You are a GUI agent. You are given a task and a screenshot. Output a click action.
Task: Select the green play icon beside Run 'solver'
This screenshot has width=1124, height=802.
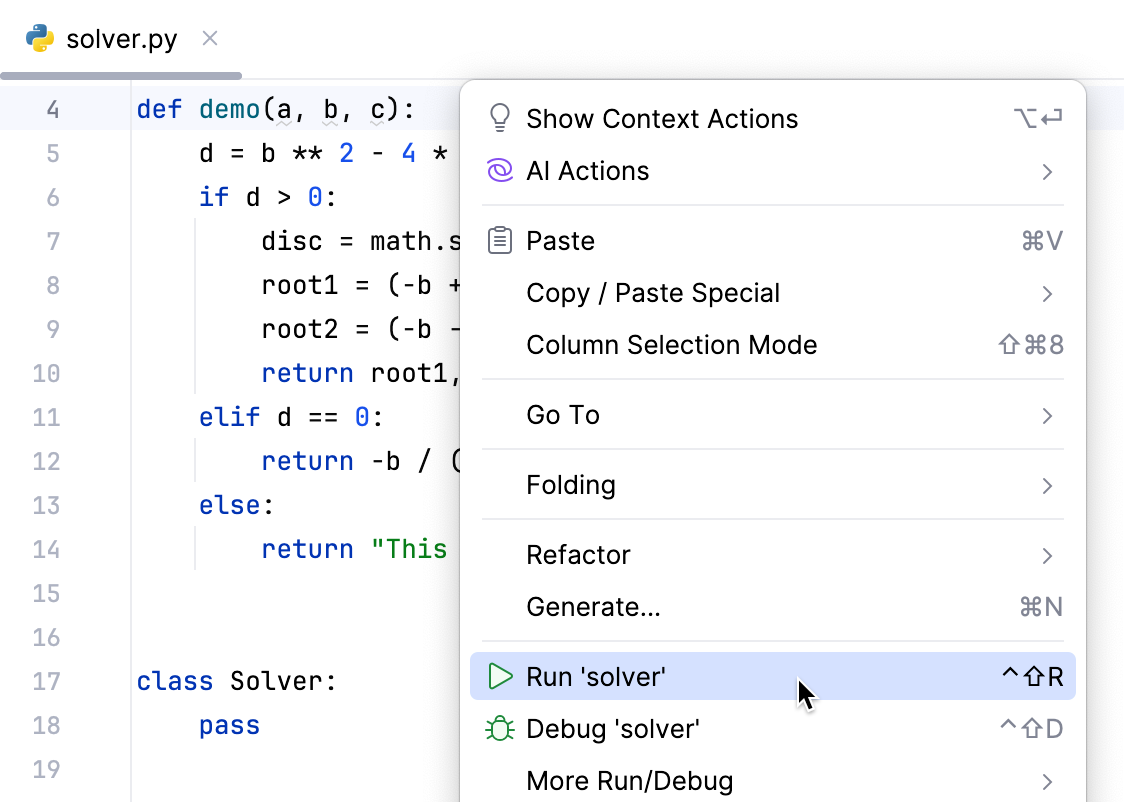coord(500,676)
